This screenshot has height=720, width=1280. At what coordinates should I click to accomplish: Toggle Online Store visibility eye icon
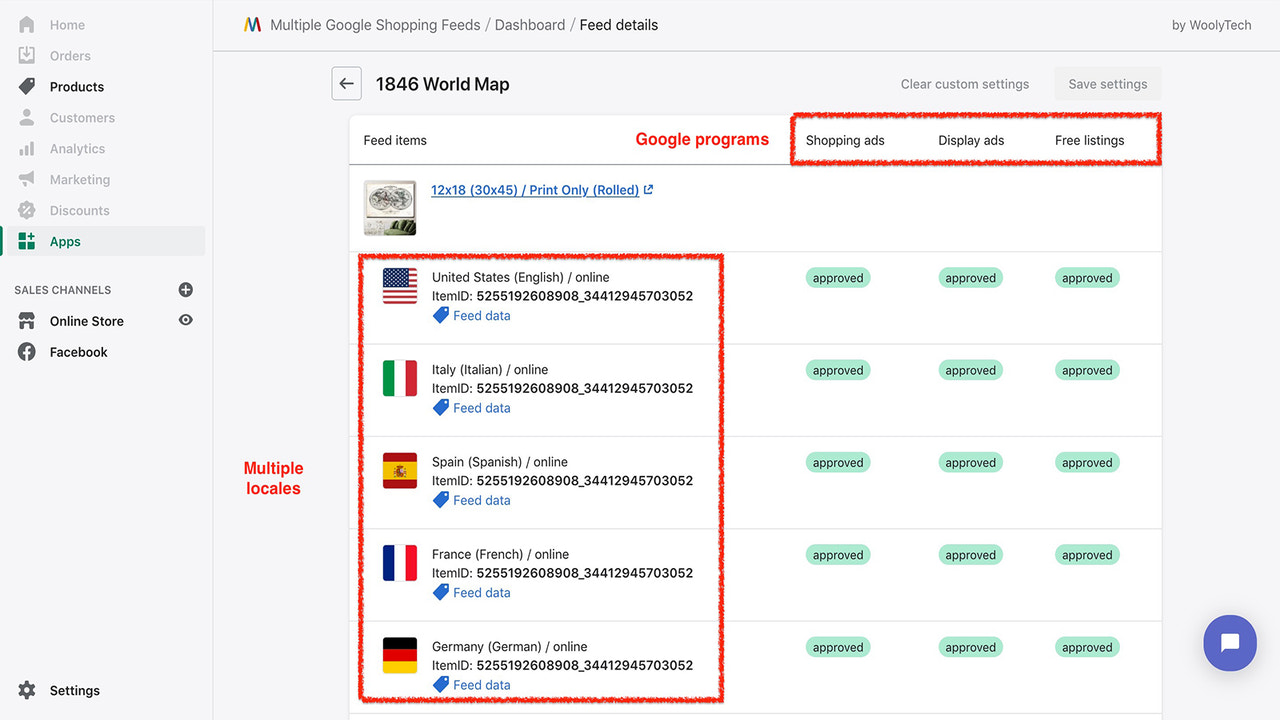click(x=185, y=321)
